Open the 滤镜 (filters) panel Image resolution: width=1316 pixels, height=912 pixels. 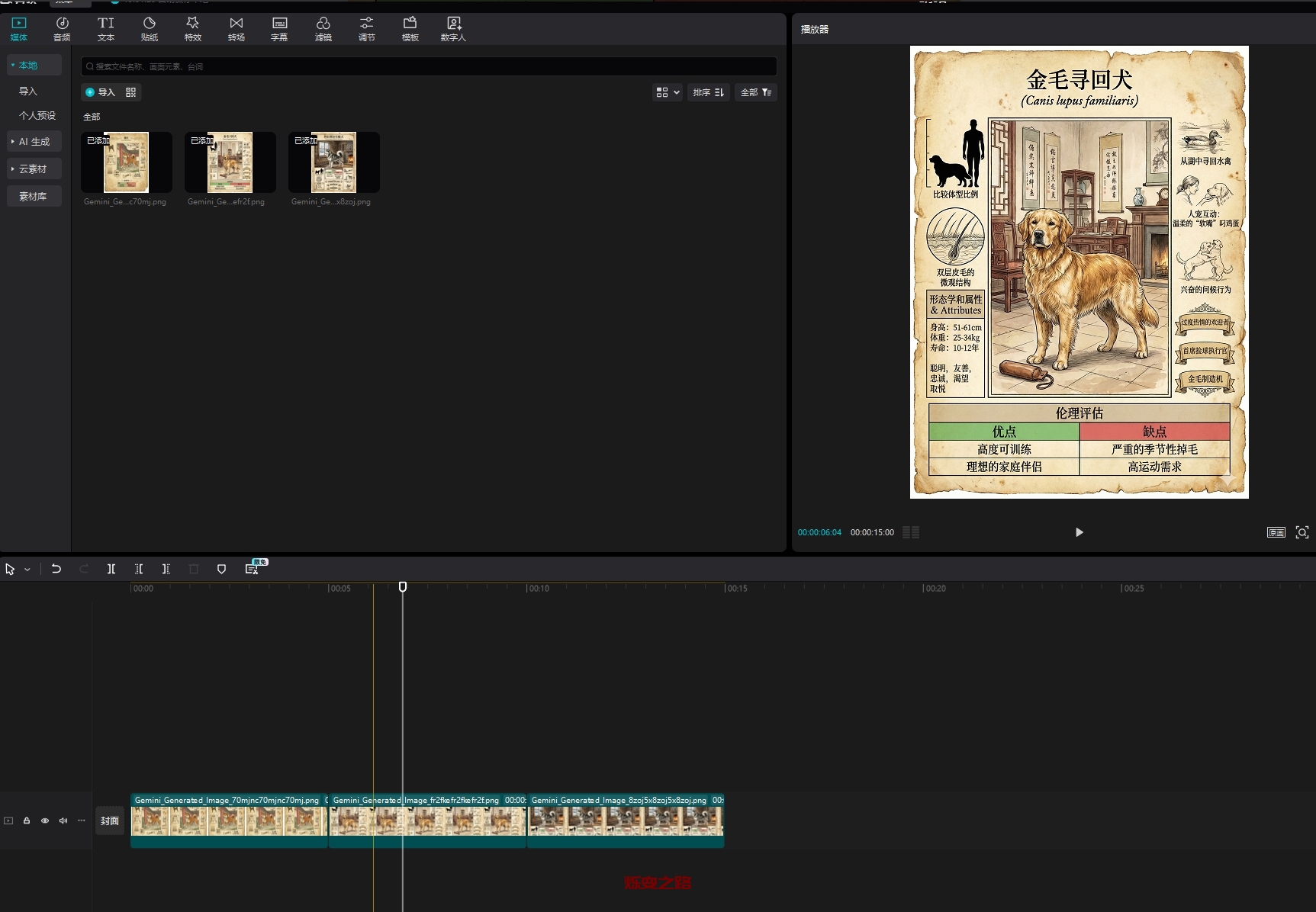pos(323,29)
